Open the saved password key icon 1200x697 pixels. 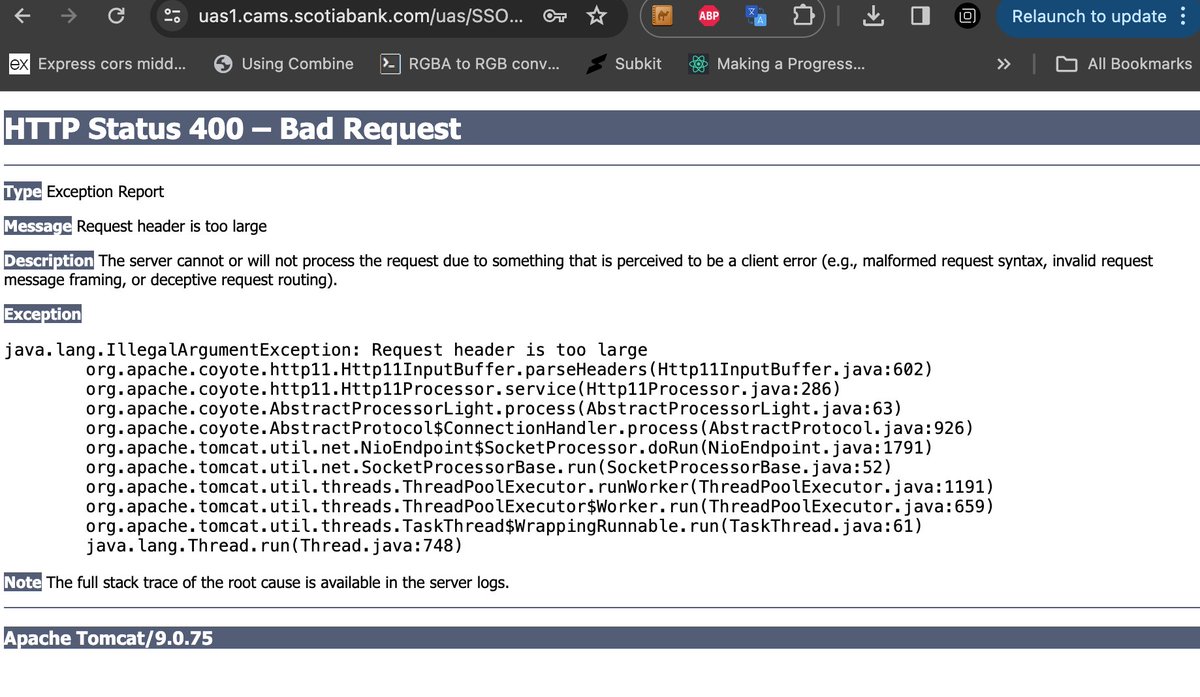pos(555,16)
